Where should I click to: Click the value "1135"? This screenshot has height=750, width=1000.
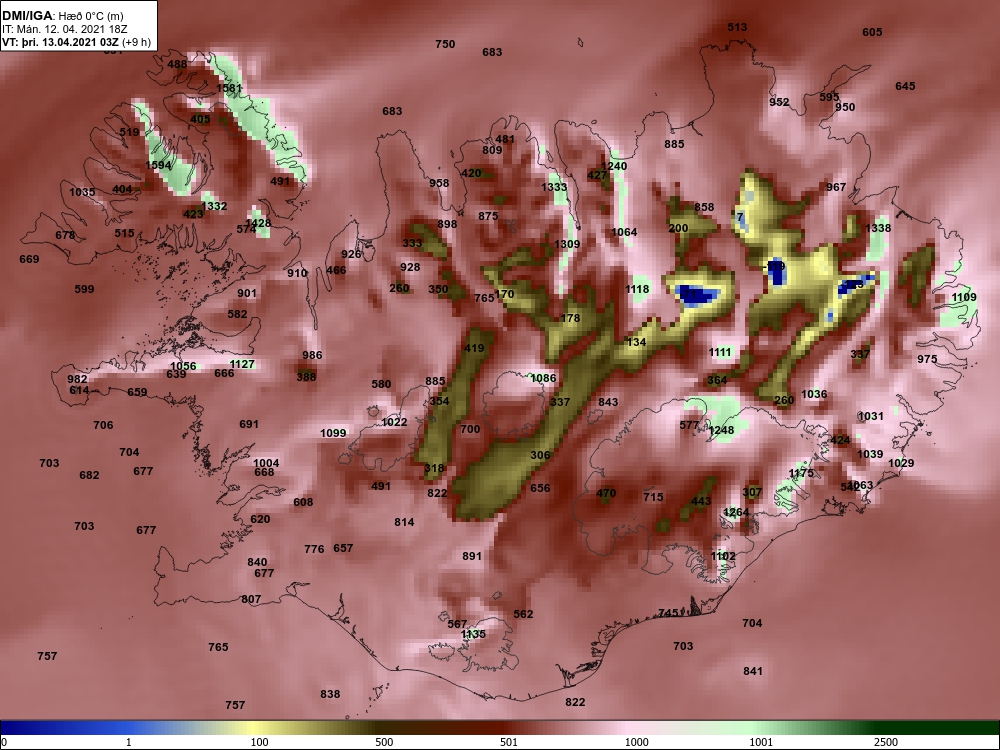point(473,634)
